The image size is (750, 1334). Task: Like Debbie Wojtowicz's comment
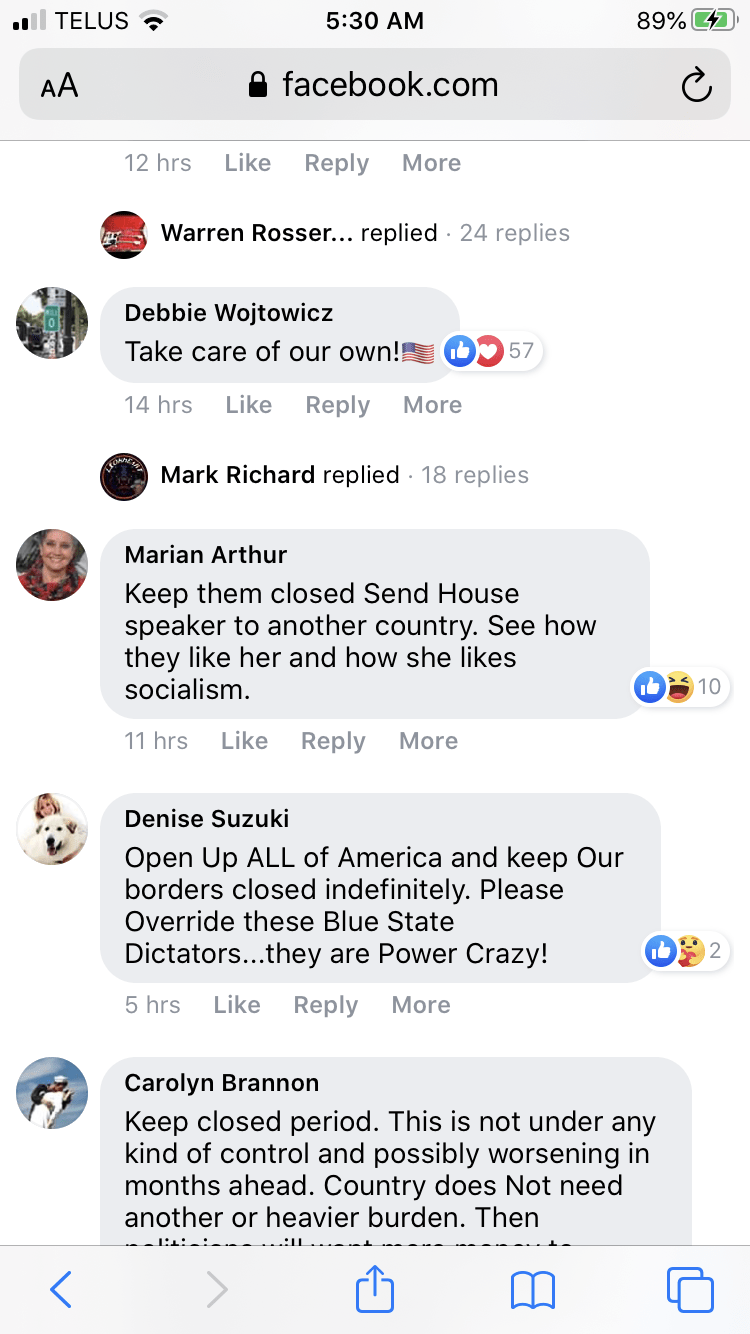pos(249,405)
